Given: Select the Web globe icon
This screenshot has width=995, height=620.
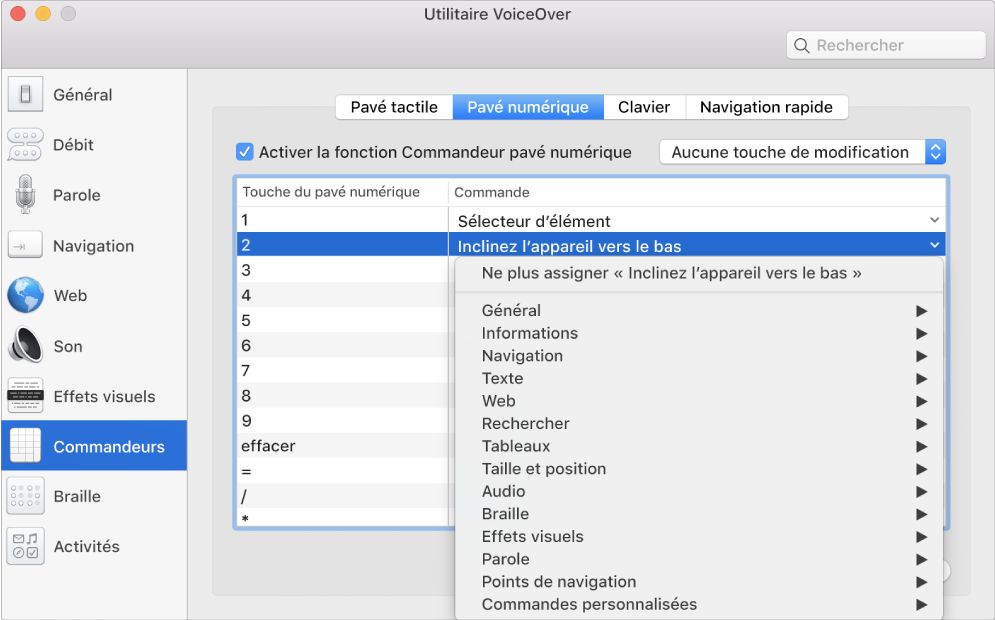Looking at the screenshot, I should point(25,296).
